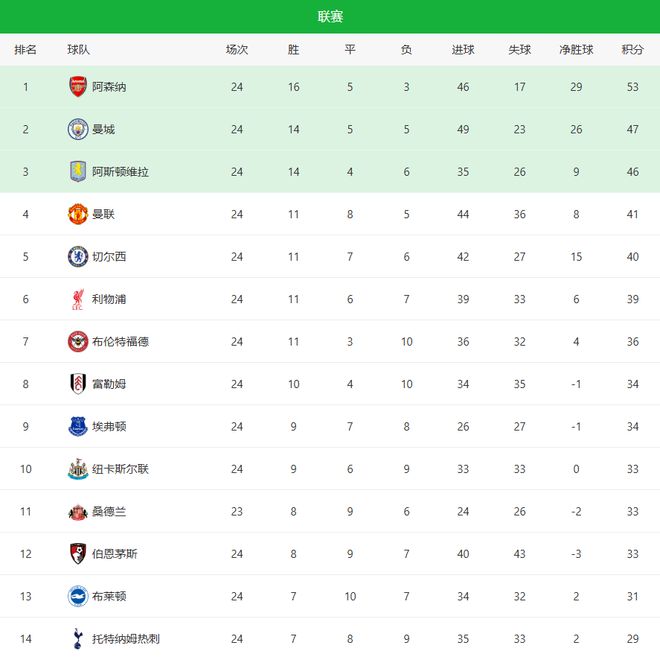
Task: Open the 布莱顿 team link
Action: click(109, 597)
